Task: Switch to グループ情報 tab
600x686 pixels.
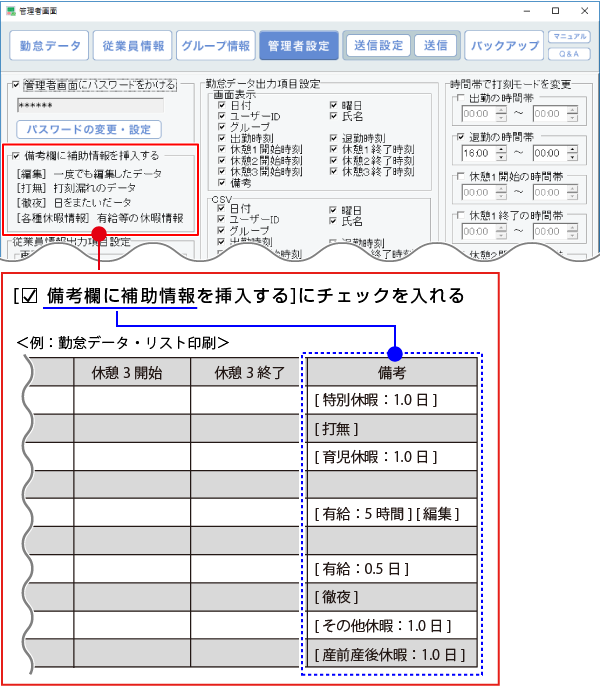Action: pos(215,46)
